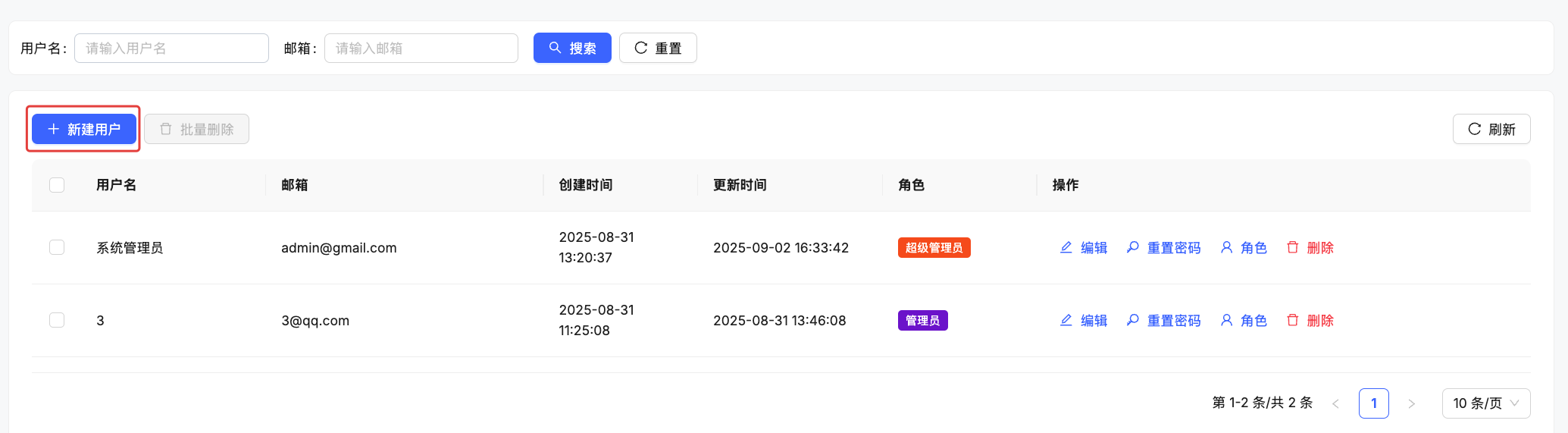
Task: Click the person 角色 icon for 系统管理员
Action: click(1226, 247)
